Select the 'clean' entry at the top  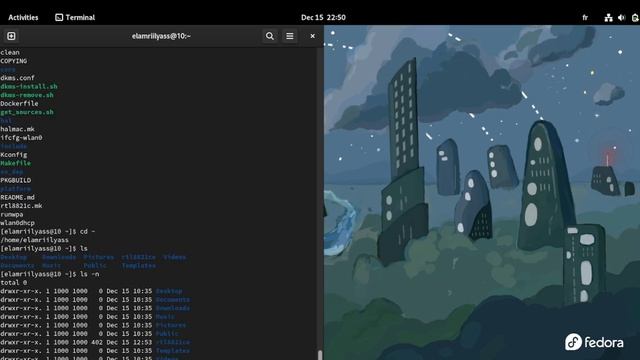(10, 52)
